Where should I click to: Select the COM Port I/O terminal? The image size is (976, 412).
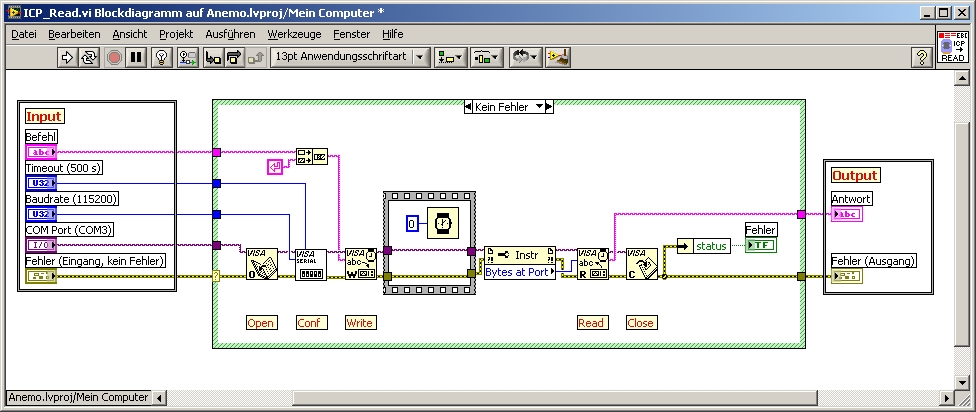pyautogui.click(x=41, y=245)
